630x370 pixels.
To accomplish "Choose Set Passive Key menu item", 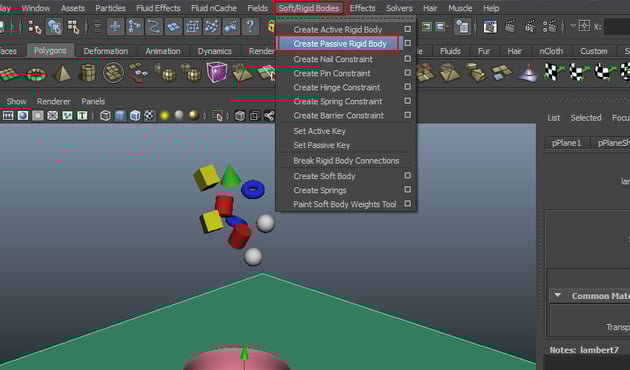I will pos(321,145).
